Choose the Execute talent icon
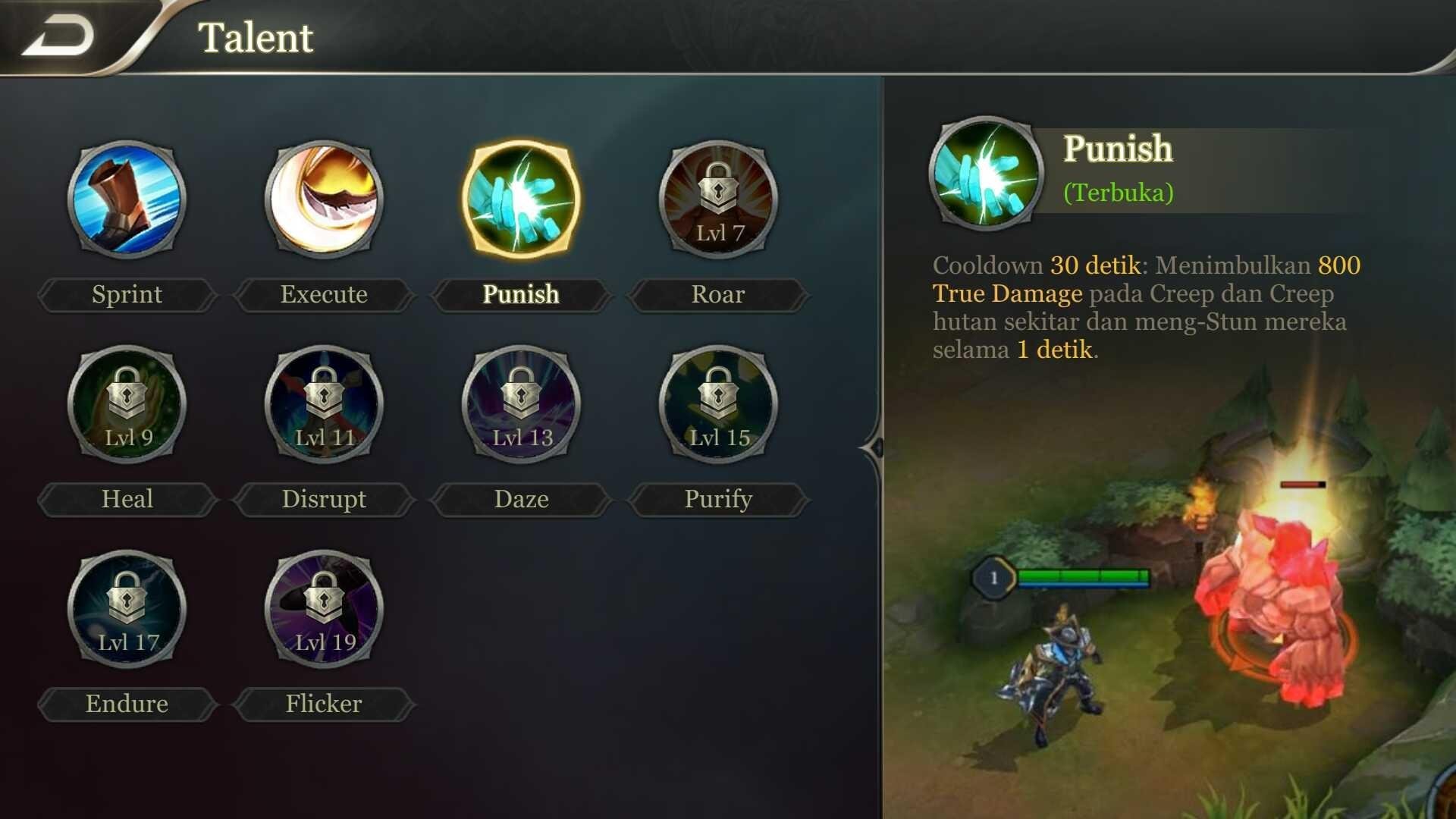1456x819 pixels. click(x=324, y=199)
